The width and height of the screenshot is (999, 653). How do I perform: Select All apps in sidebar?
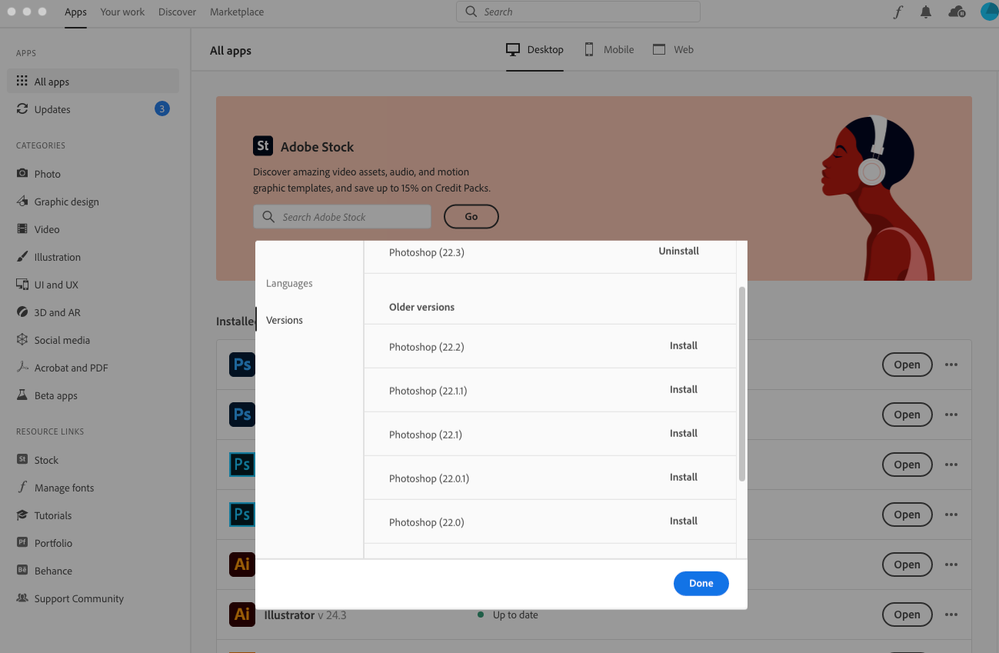pyautogui.click(x=93, y=82)
